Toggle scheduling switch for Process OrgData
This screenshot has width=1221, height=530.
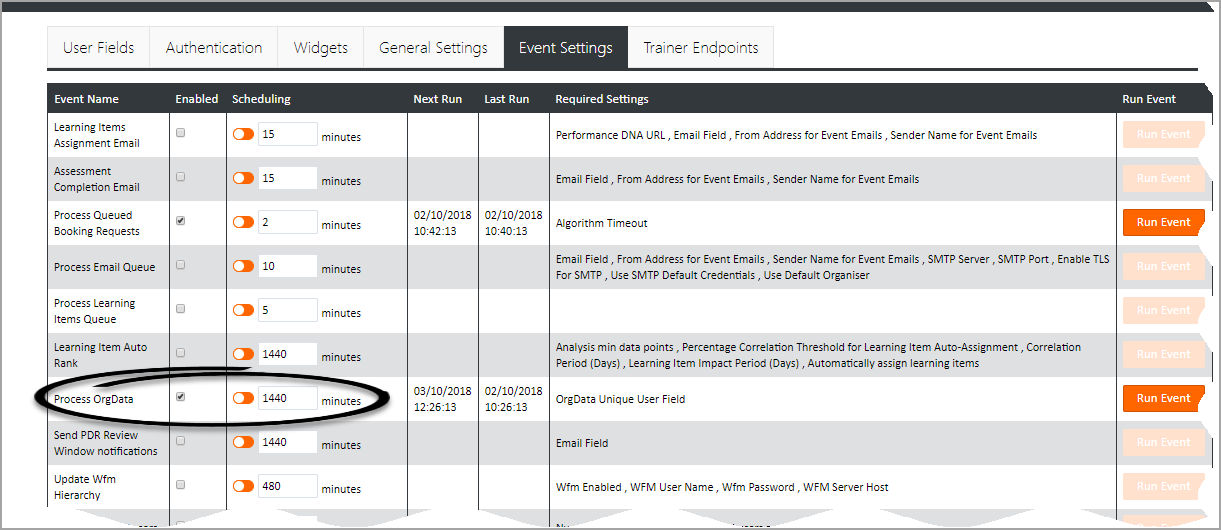click(243, 398)
